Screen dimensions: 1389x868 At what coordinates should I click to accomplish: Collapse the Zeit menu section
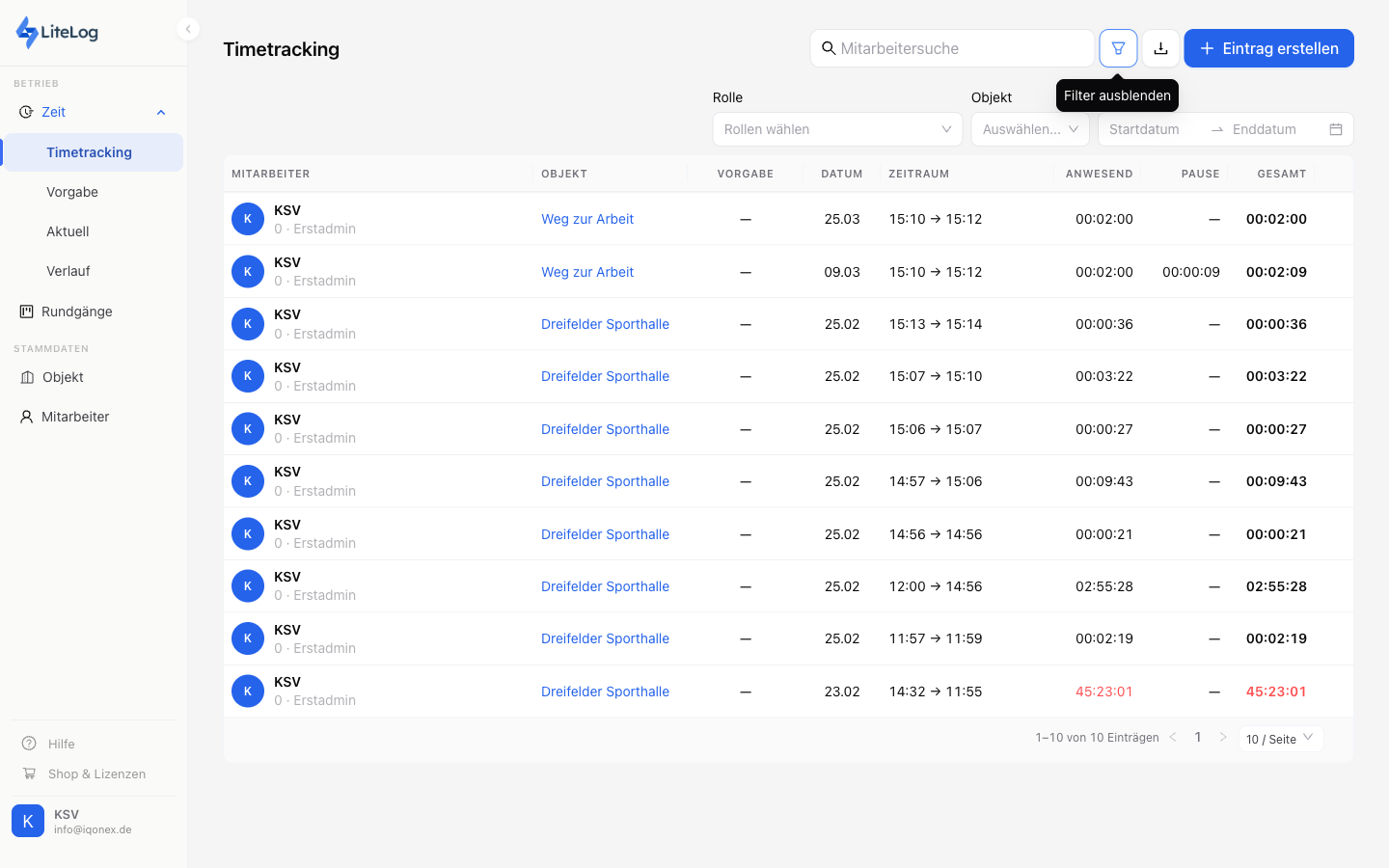(160, 113)
